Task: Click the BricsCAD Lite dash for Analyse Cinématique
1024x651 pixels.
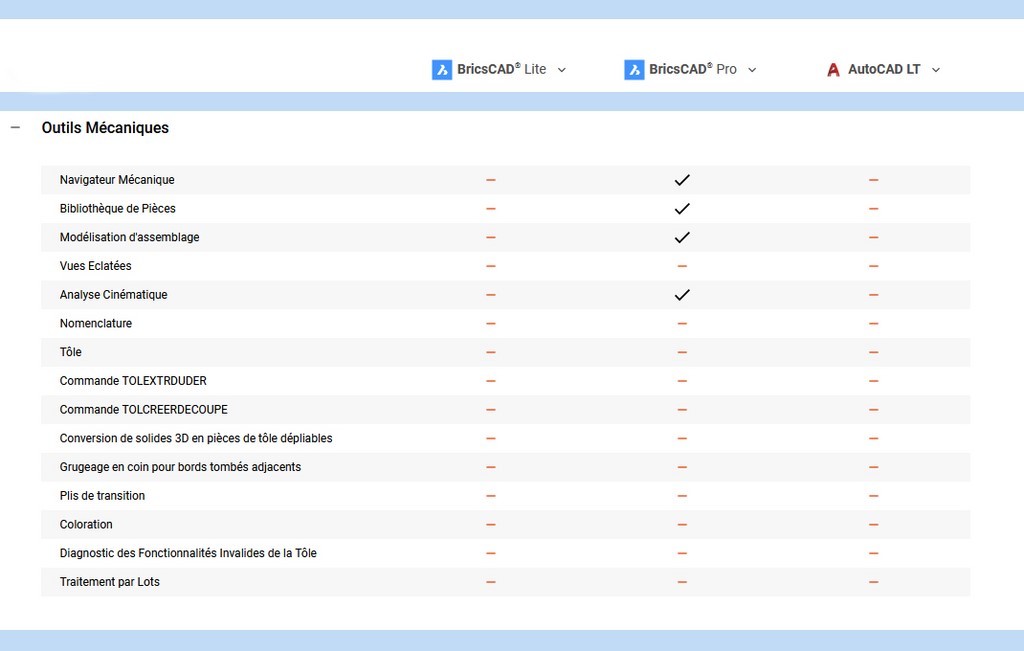Action: pyautogui.click(x=490, y=294)
